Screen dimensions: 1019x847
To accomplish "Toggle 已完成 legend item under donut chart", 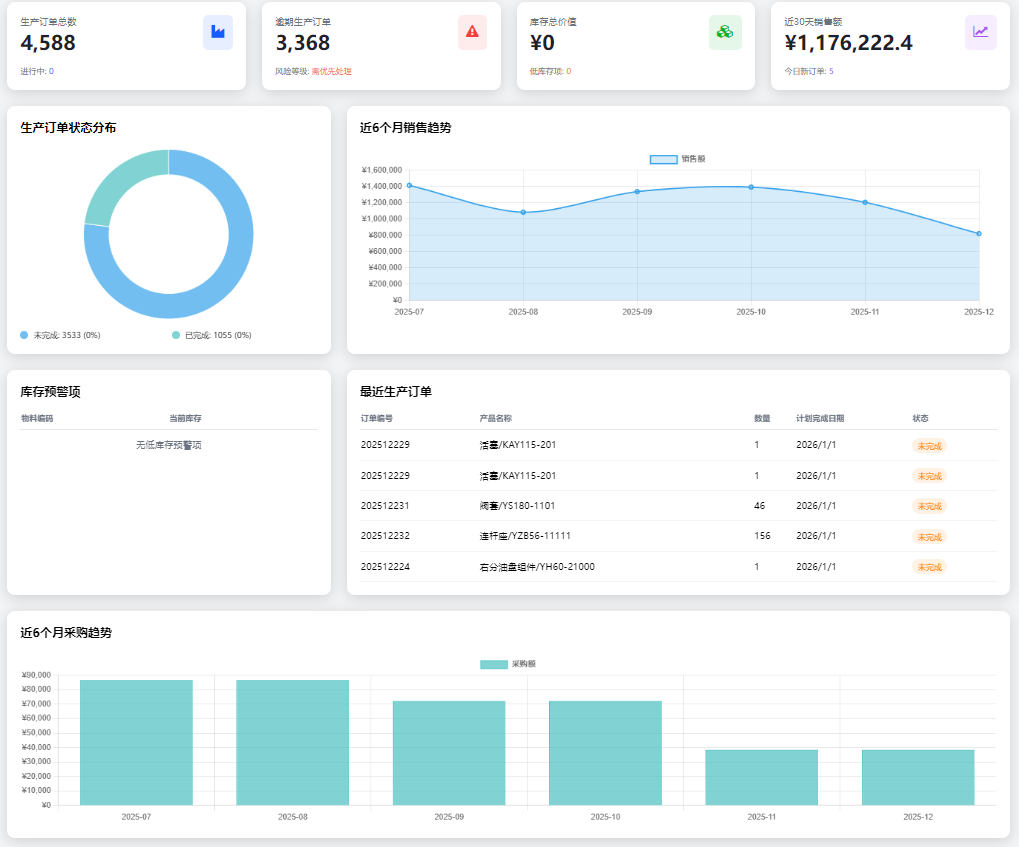I will pyautogui.click(x=211, y=335).
